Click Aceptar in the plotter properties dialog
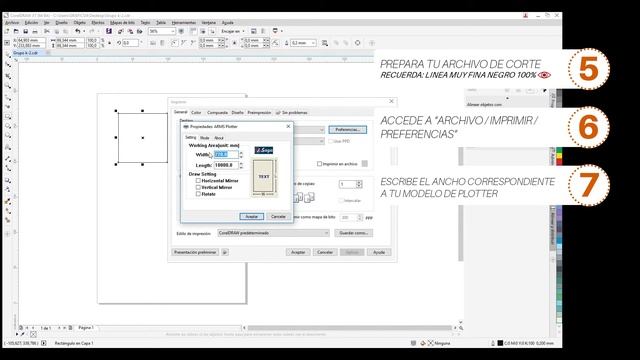The height and width of the screenshot is (360, 640). pos(251,216)
